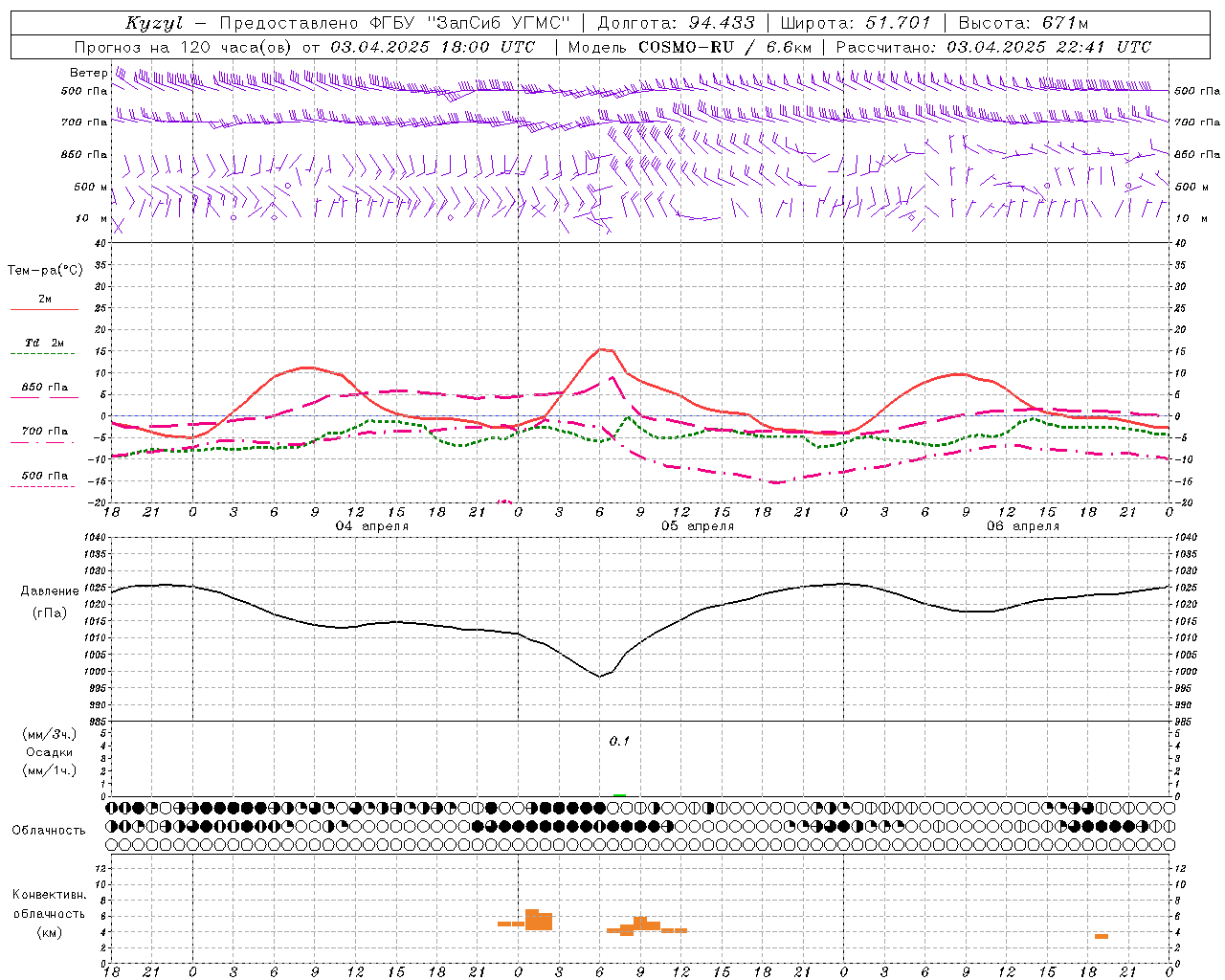Viewport: 1225px width, 980px height.
Task: Click the lone orange convective bar on 06 апреля evening
Action: (1102, 936)
